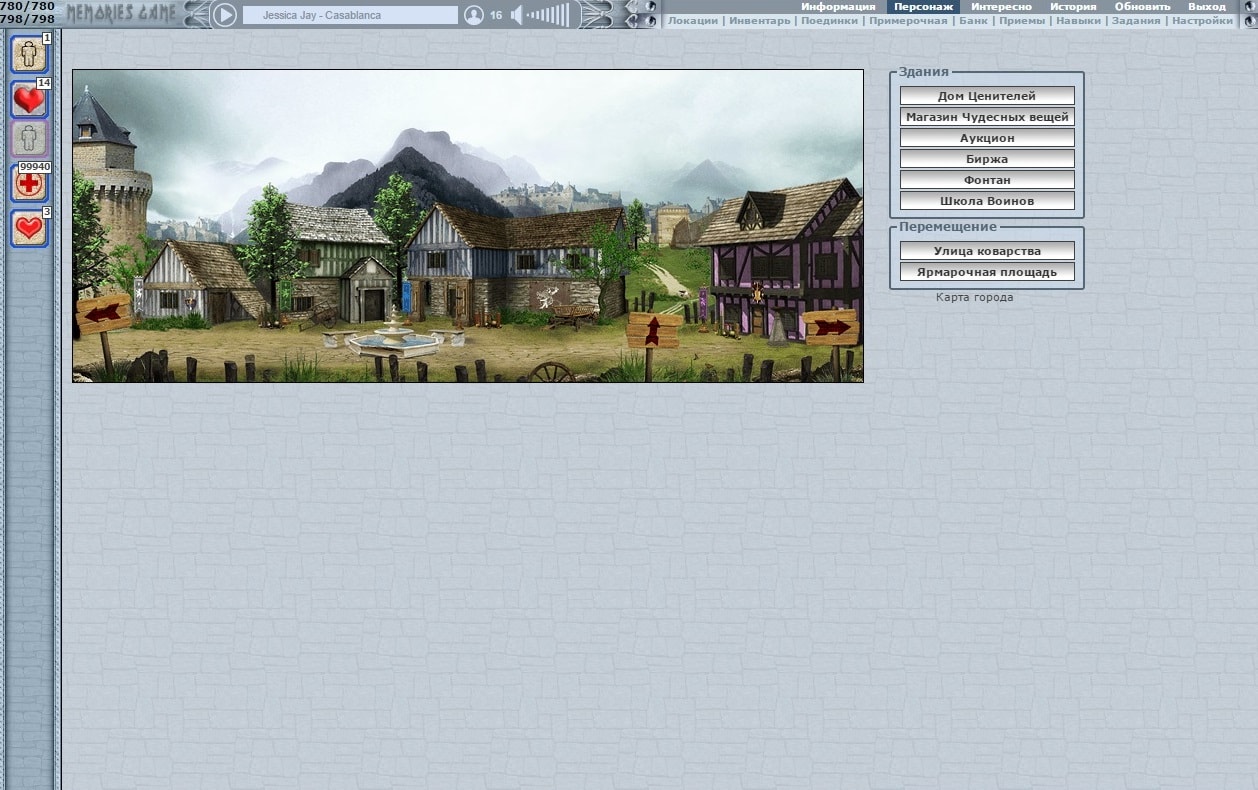Click the right arrow signpost in scene
Image resolution: width=1258 pixels, height=790 pixels.
[831, 327]
